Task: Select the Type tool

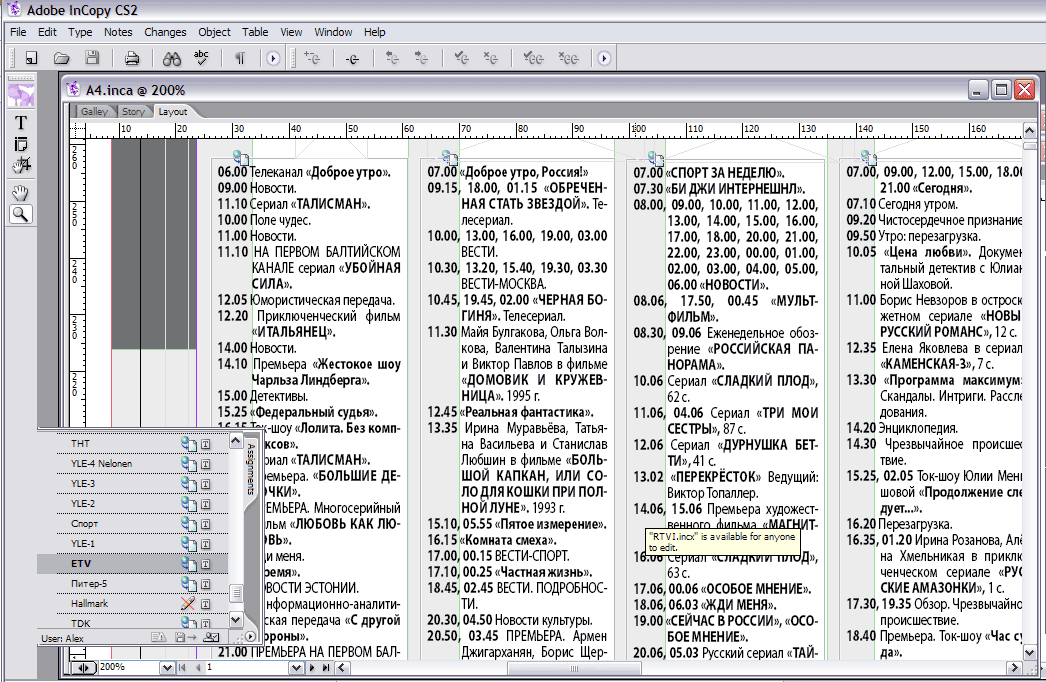Action: pyautogui.click(x=21, y=123)
